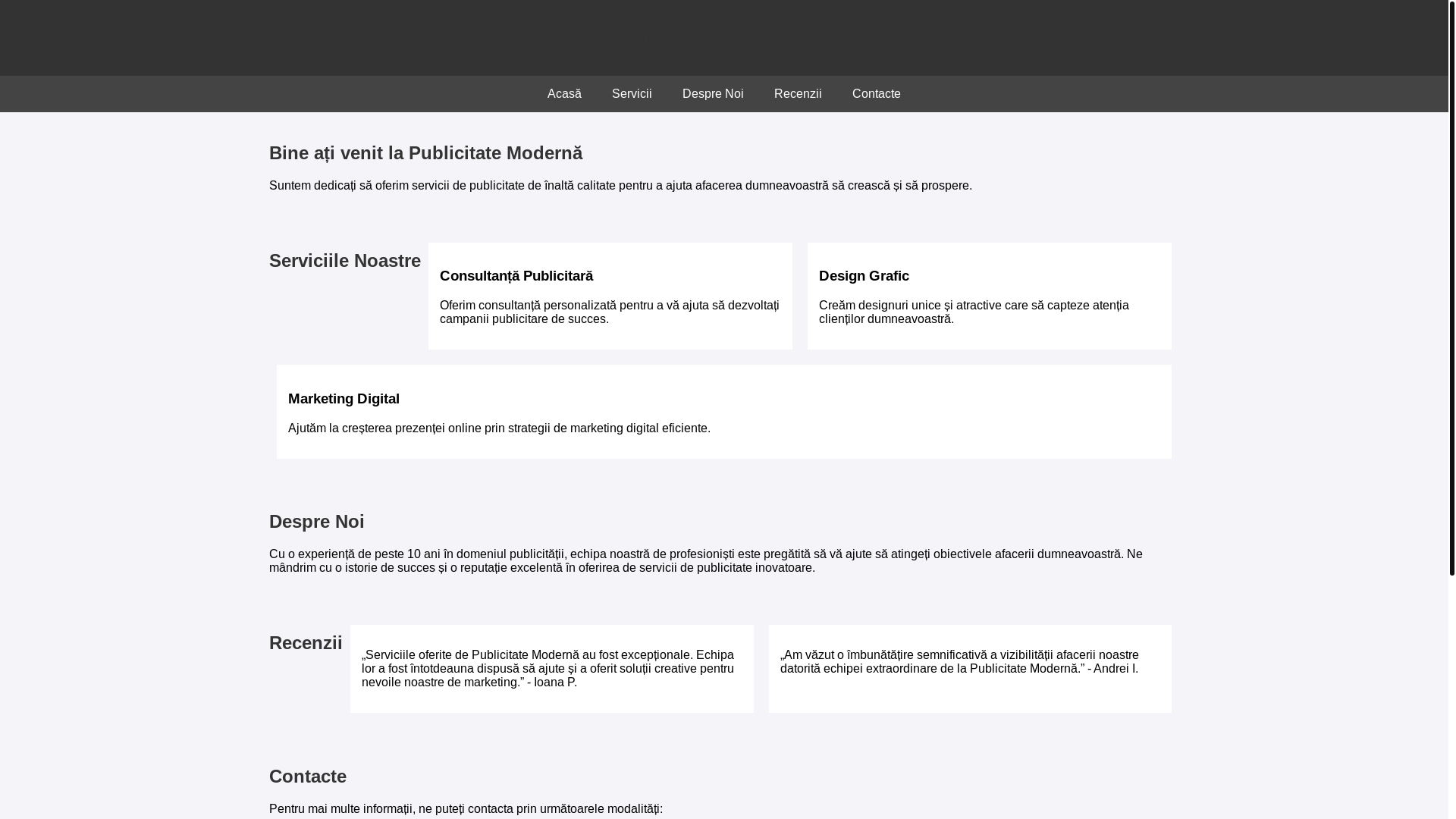Jump to Contacte via the nav menu
This screenshot has width=1456, height=819.
point(877,94)
